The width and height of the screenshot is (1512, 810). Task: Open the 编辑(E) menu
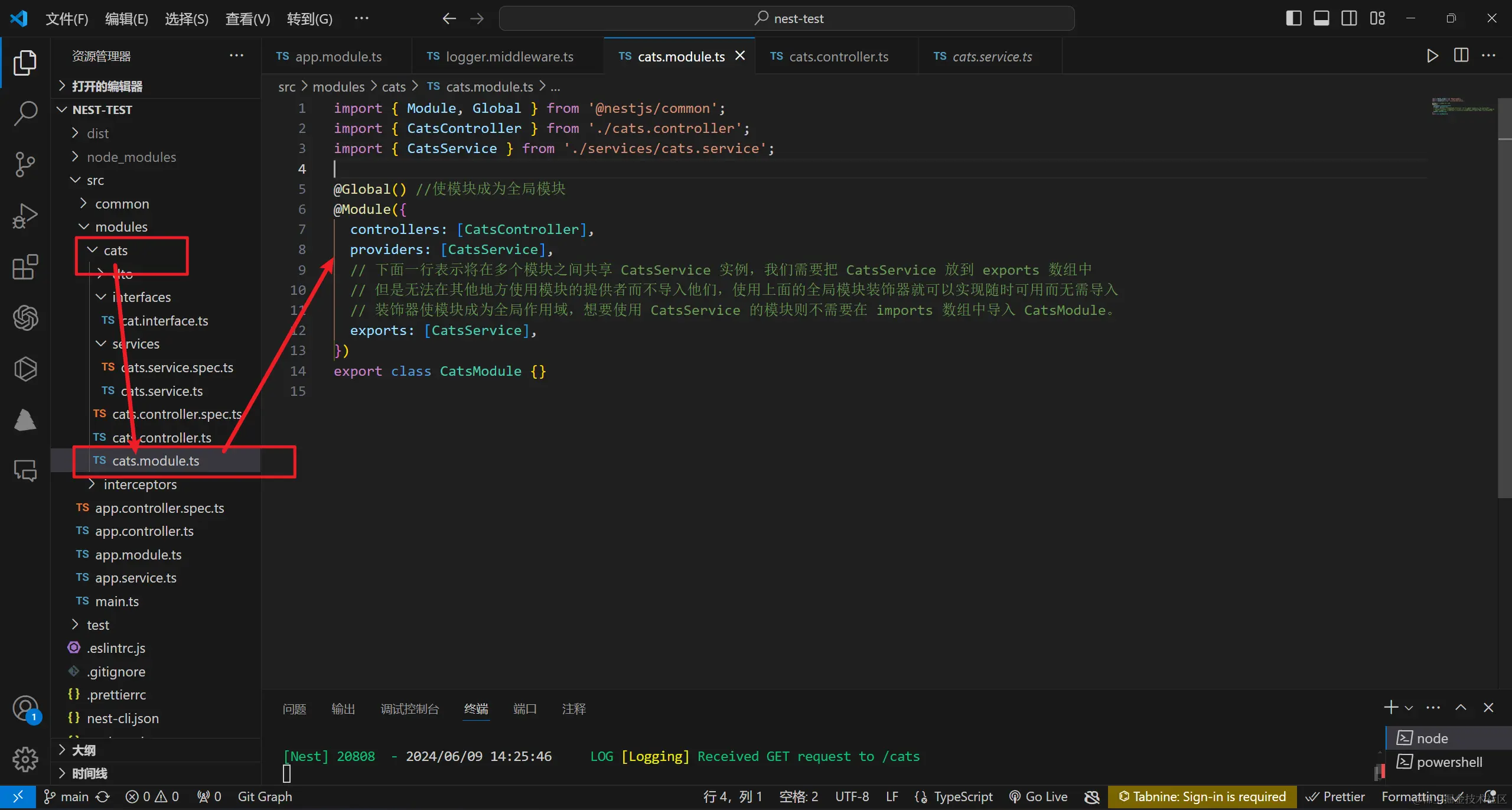tap(126, 19)
